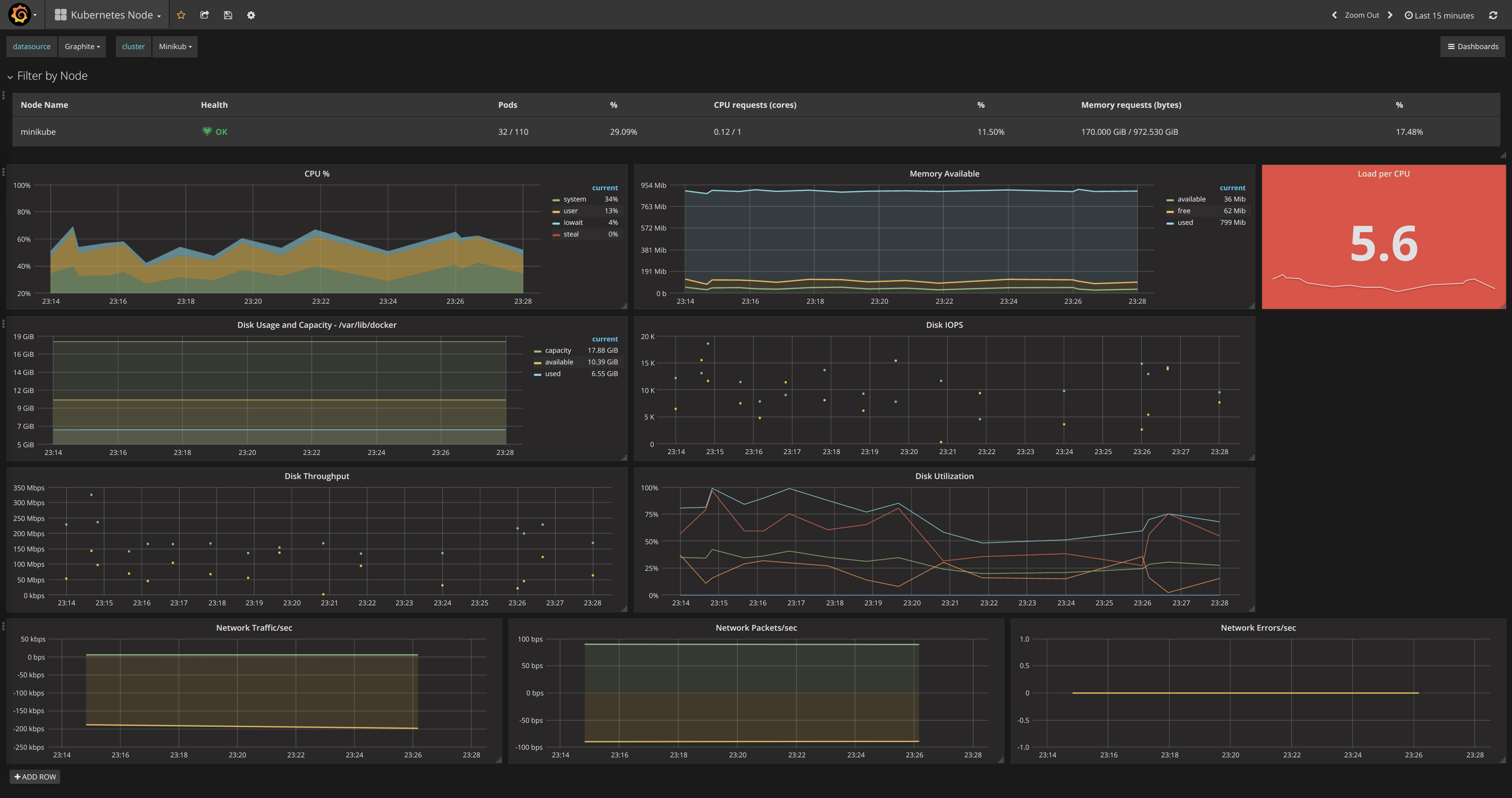Click the refresh dashboard icon

[x=1493, y=15]
